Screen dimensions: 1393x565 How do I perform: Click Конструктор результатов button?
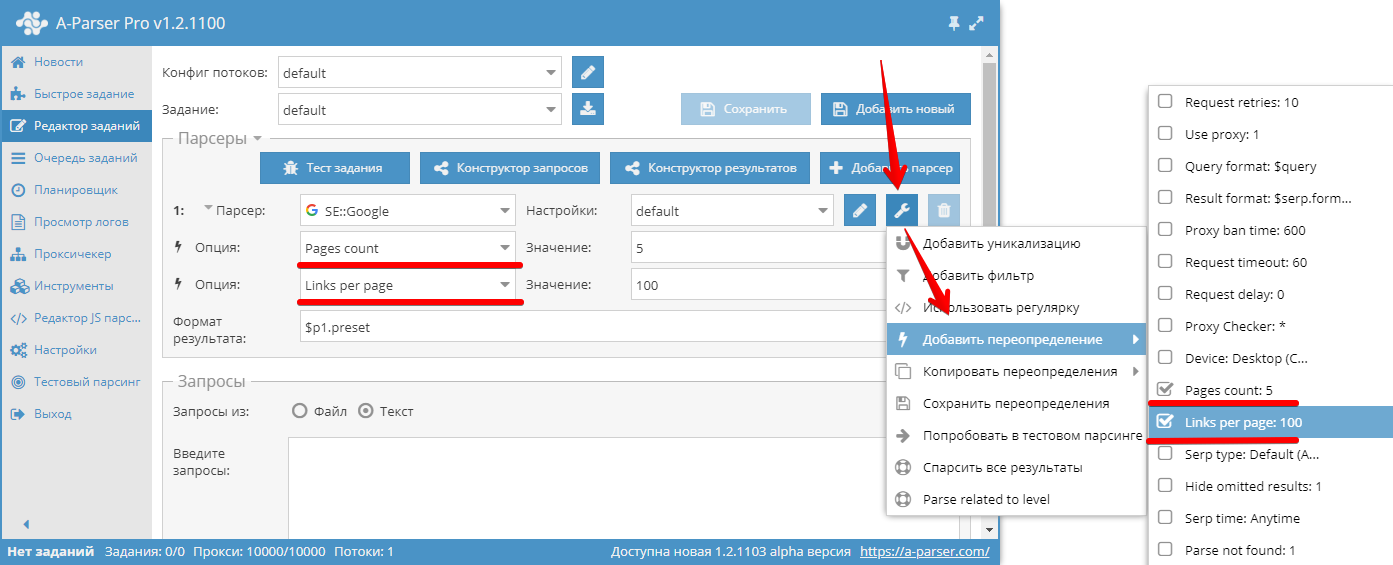[711, 168]
